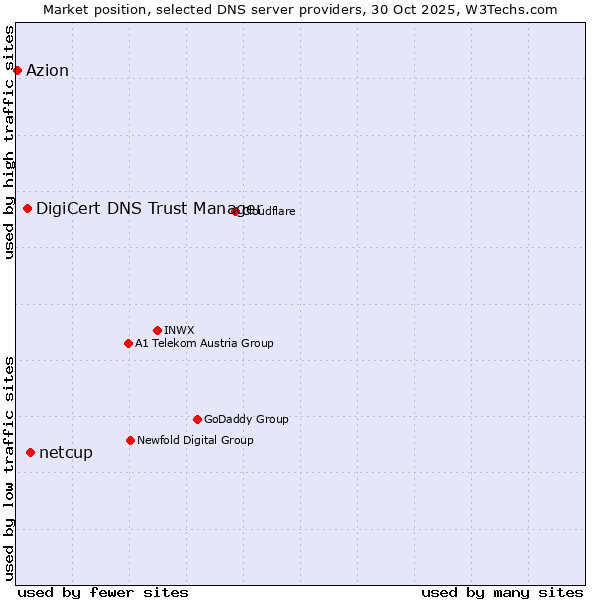Click the DigiCert DNS Trust Manager red marker
600x600 pixels.
tap(28, 208)
